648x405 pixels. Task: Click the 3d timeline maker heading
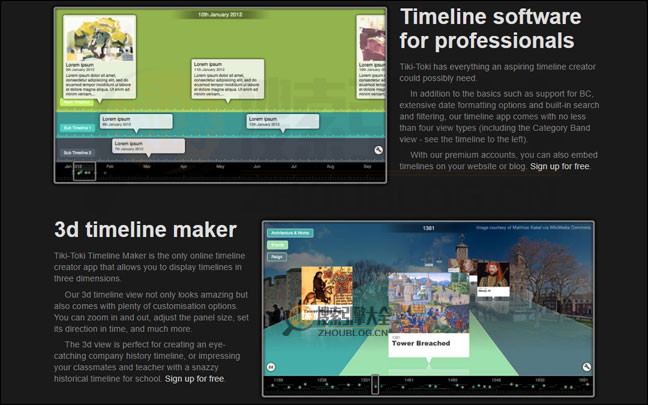[145, 230]
